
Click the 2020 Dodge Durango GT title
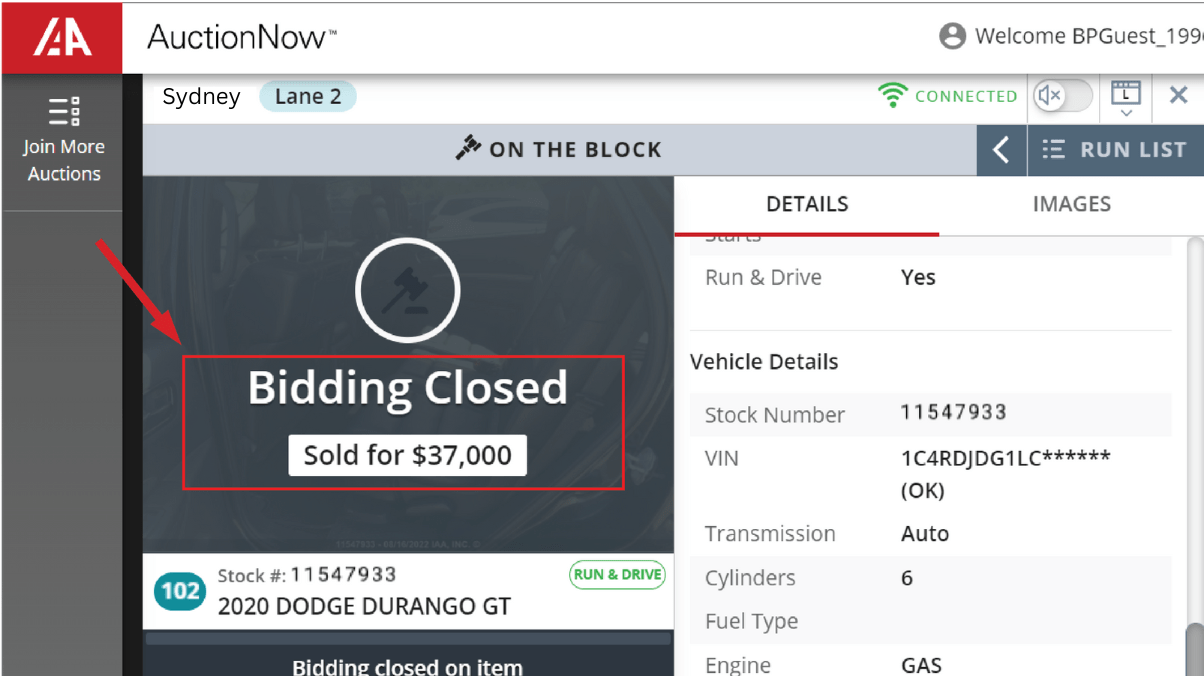(364, 606)
